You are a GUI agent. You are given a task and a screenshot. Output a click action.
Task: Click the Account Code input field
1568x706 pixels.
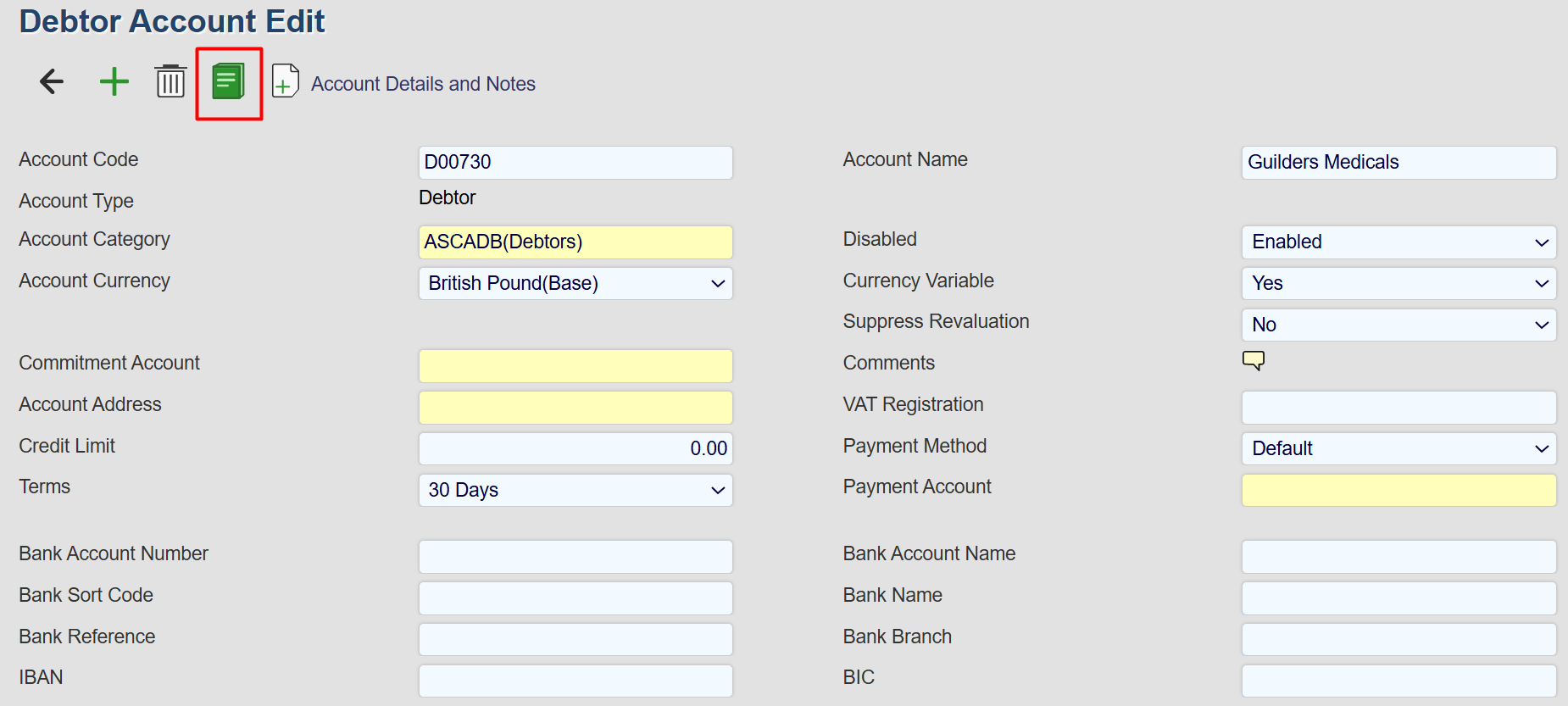pos(575,162)
